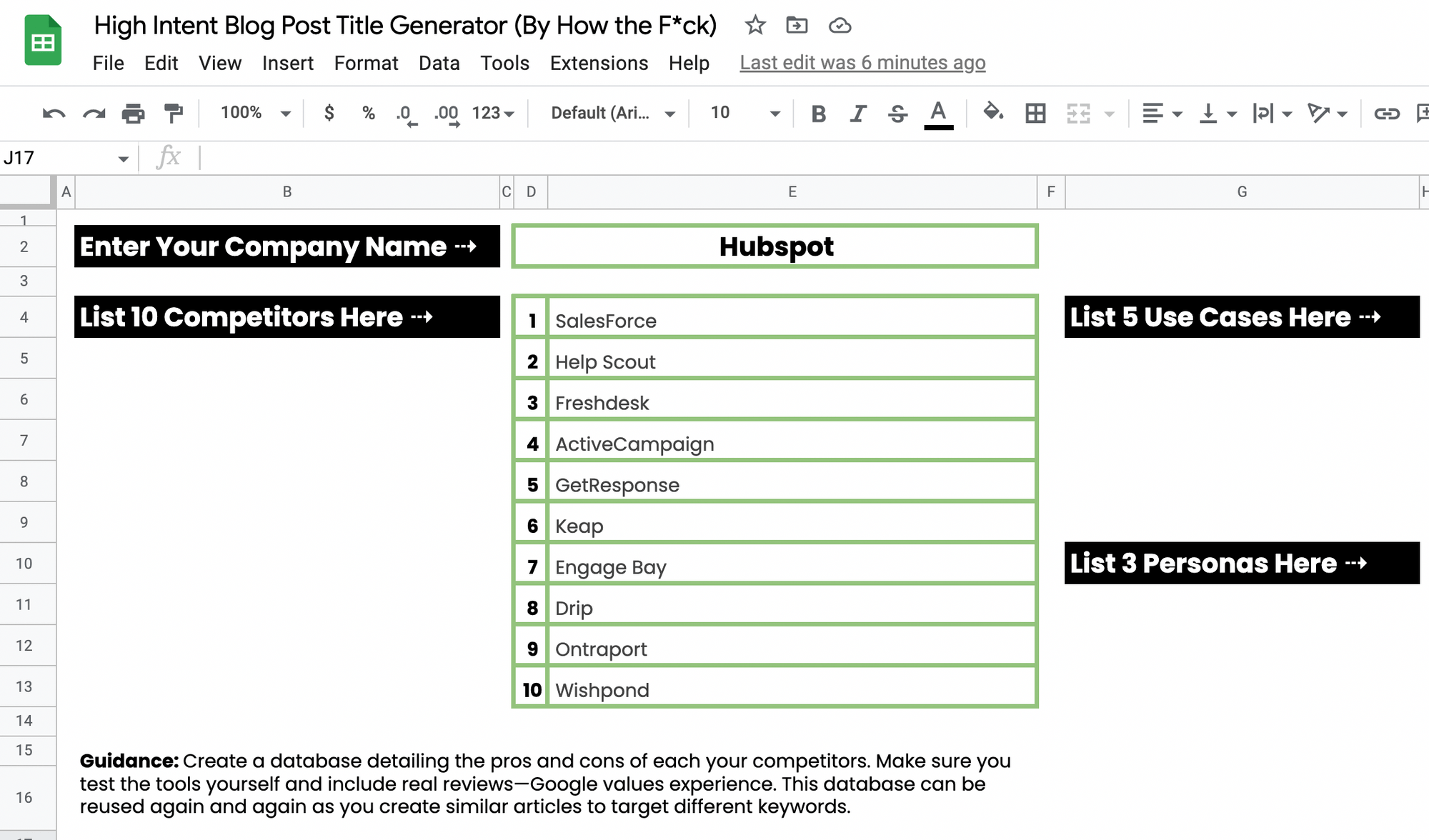
Task: Open the Tools menu
Action: 504,63
